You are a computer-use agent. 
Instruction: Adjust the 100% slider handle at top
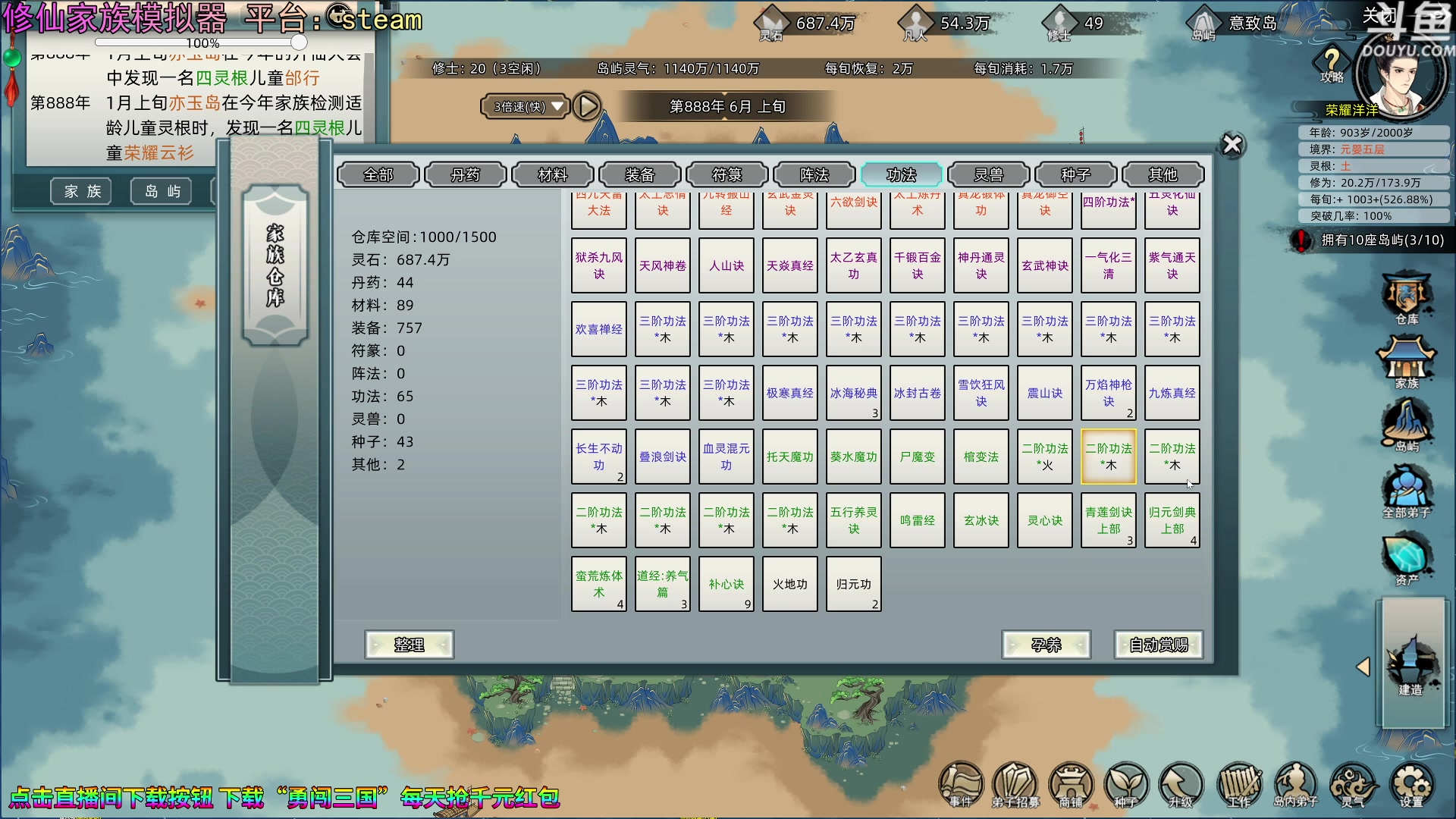coord(300,42)
